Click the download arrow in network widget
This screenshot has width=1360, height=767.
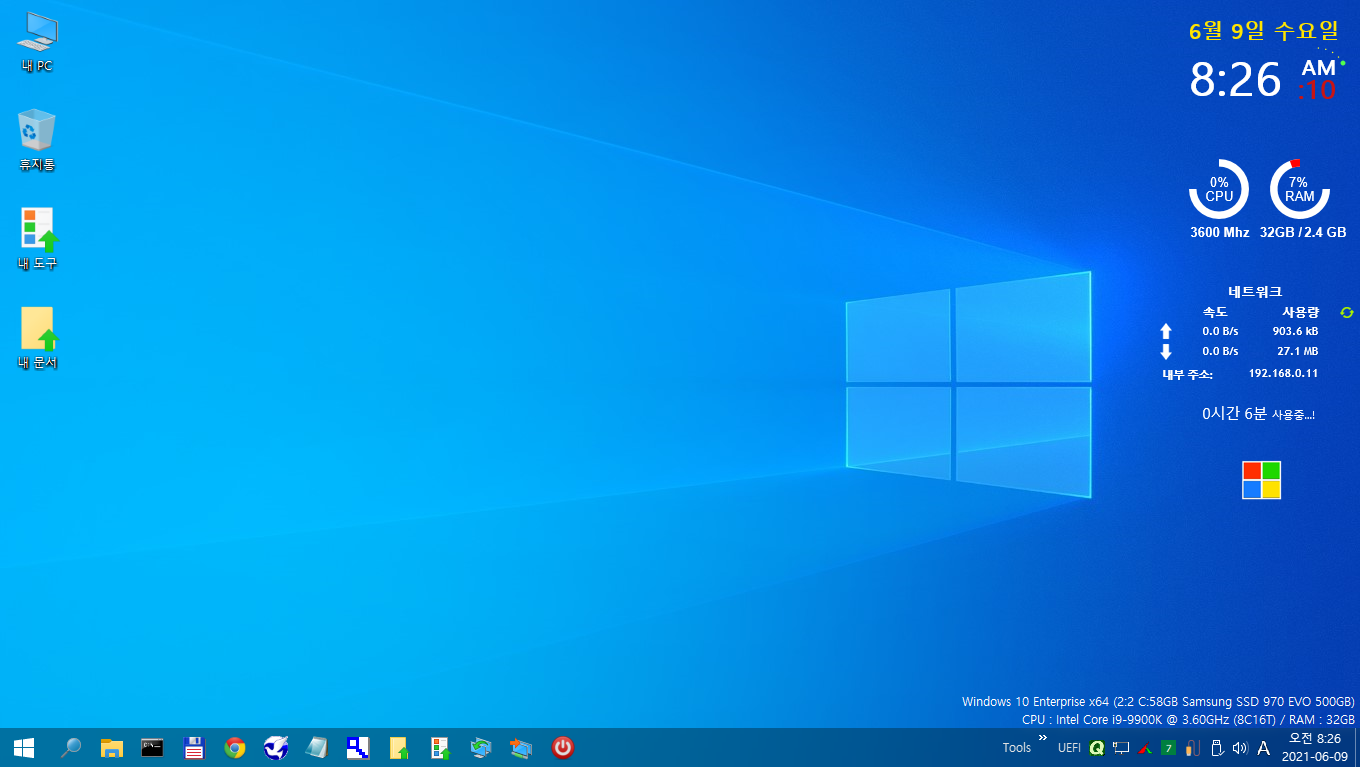click(1165, 352)
